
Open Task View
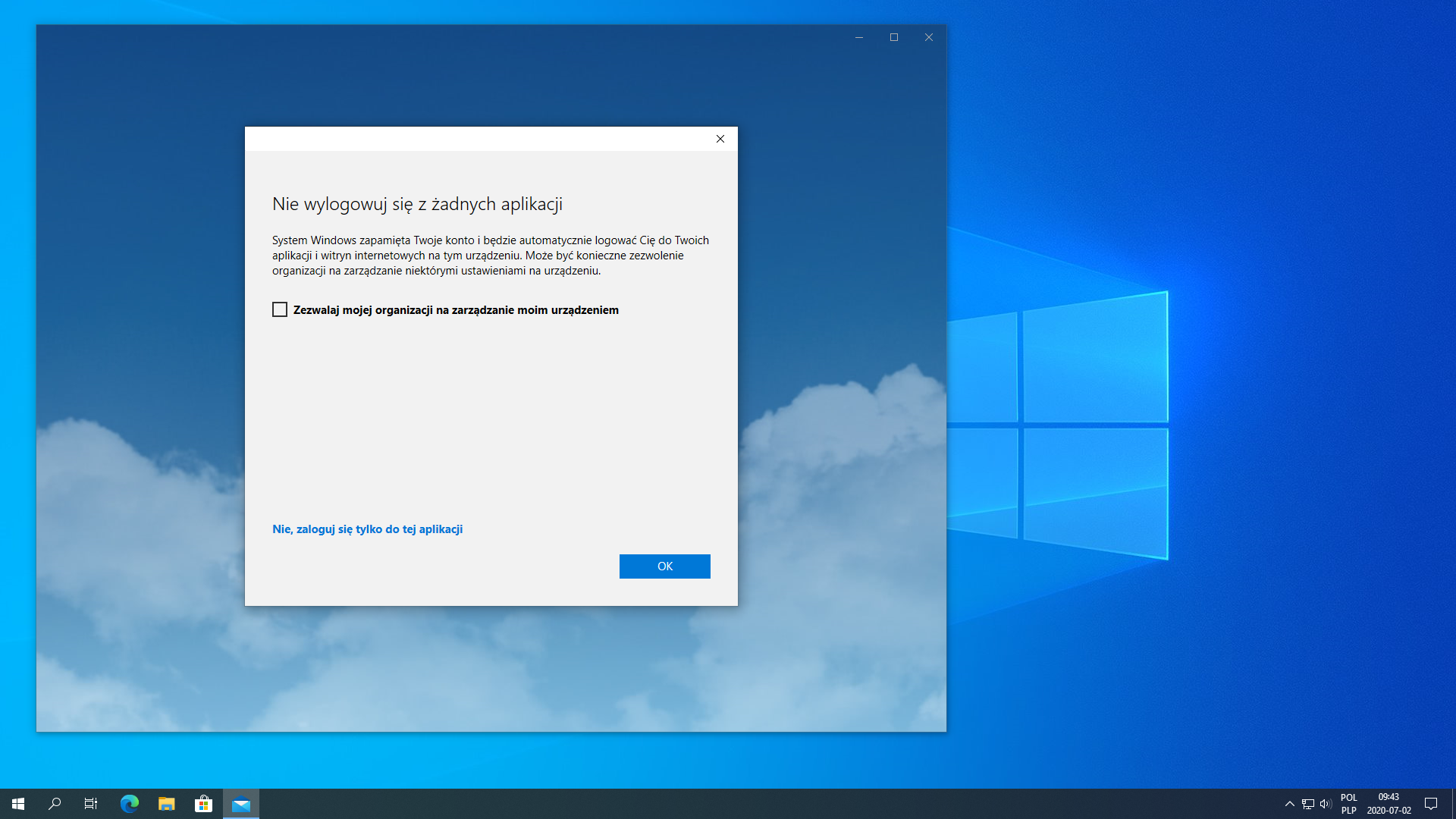click(x=91, y=804)
